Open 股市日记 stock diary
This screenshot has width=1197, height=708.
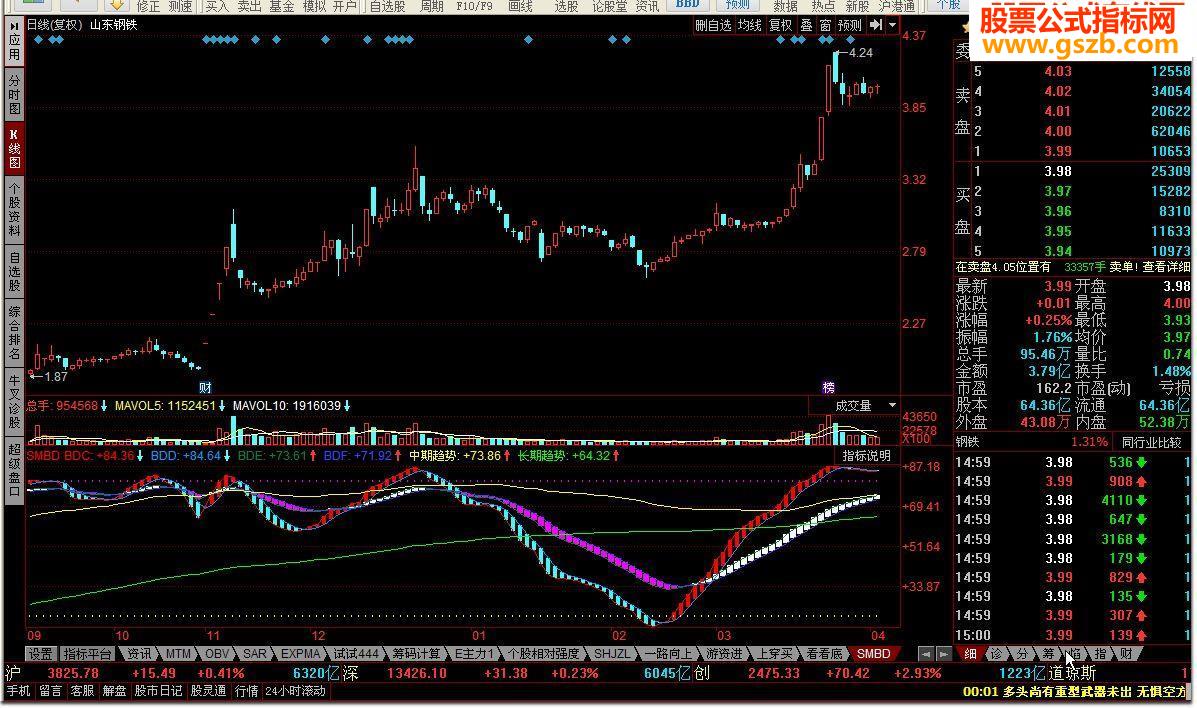pyautogui.click(x=159, y=691)
